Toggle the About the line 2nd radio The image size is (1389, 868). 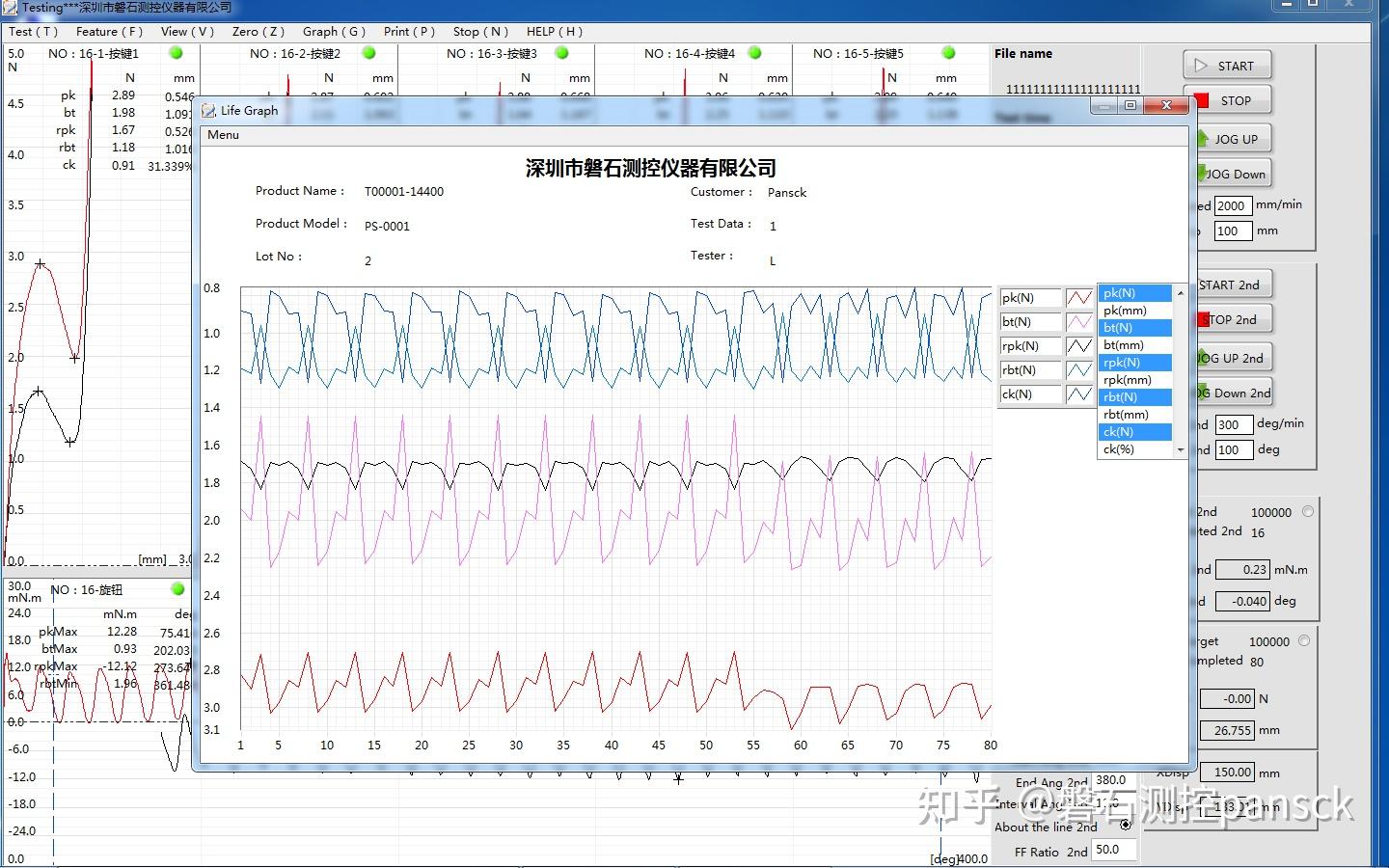1126,825
